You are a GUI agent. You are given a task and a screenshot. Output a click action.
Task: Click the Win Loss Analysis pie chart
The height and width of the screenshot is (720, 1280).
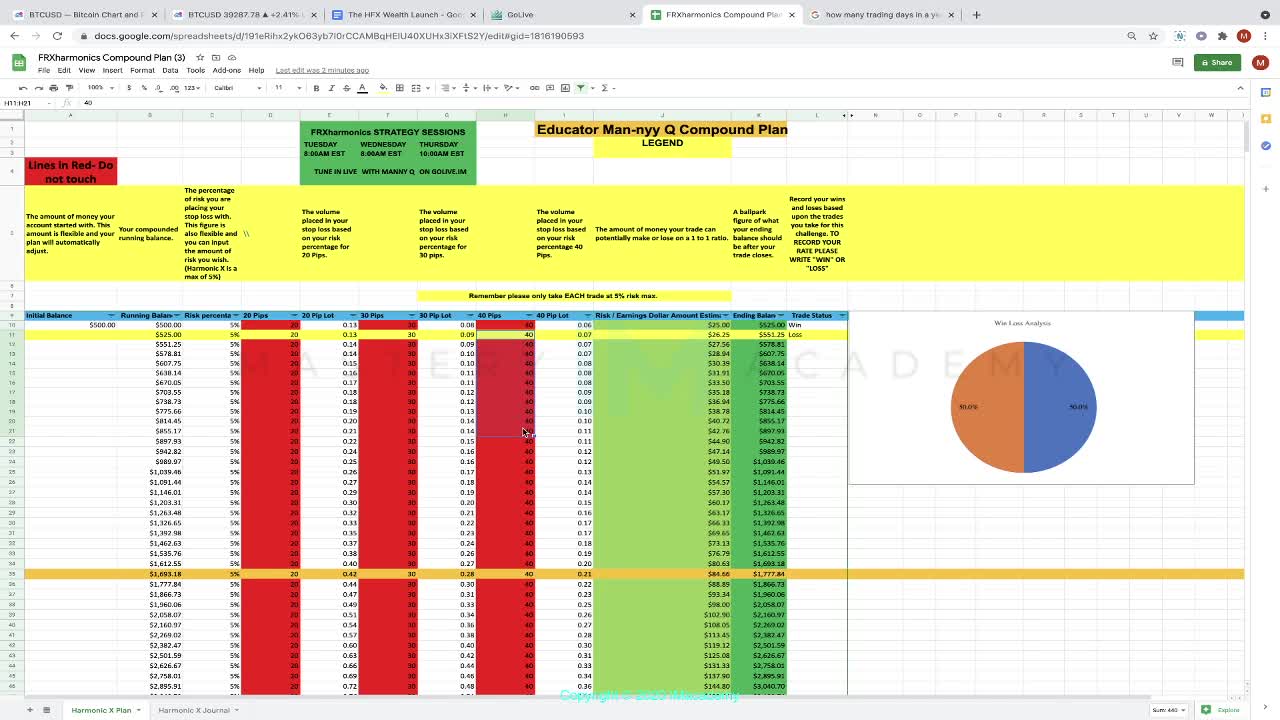(x=1023, y=407)
